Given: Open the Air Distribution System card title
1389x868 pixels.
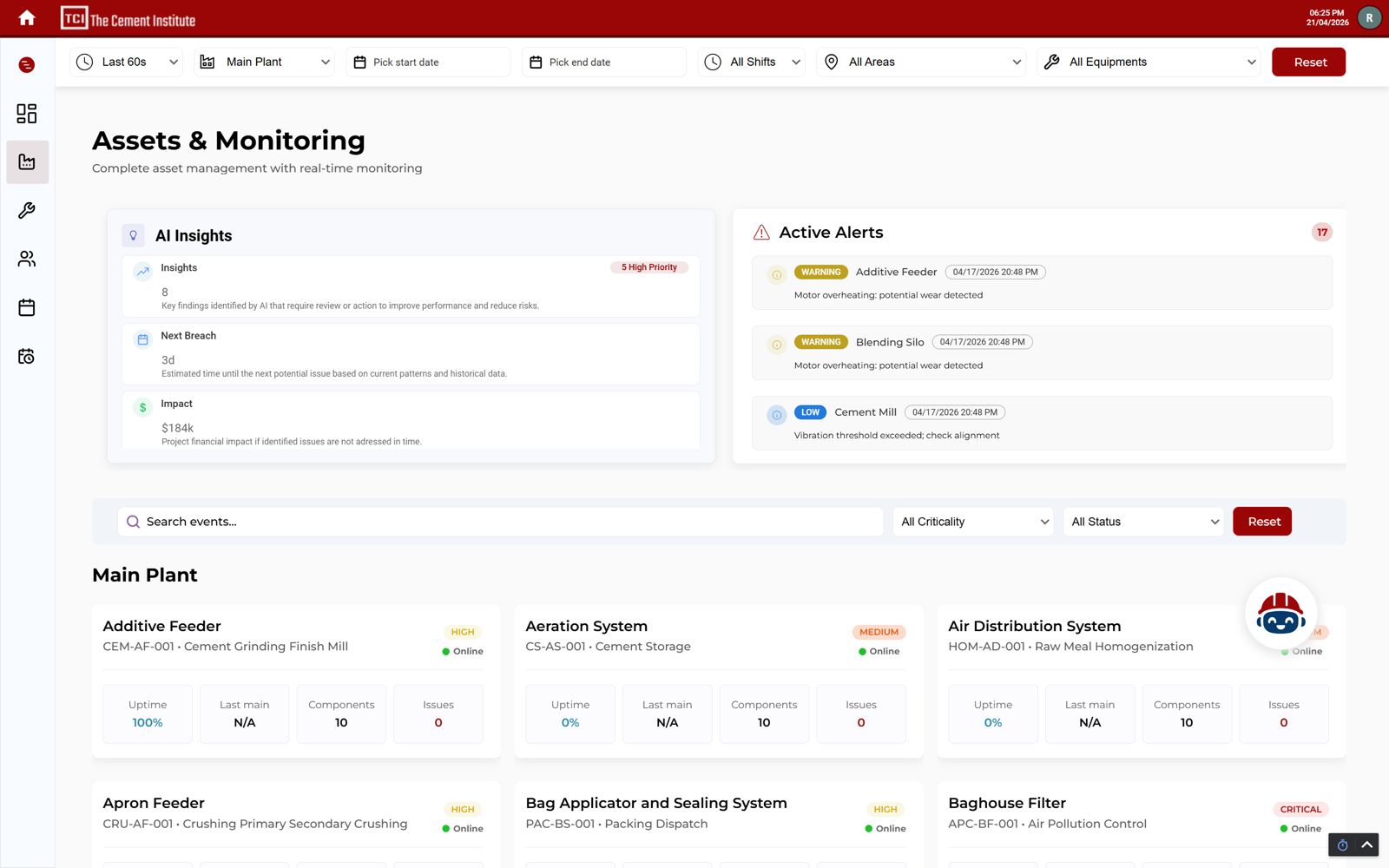Looking at the screenshot, I should click(x=1035, y=626).
